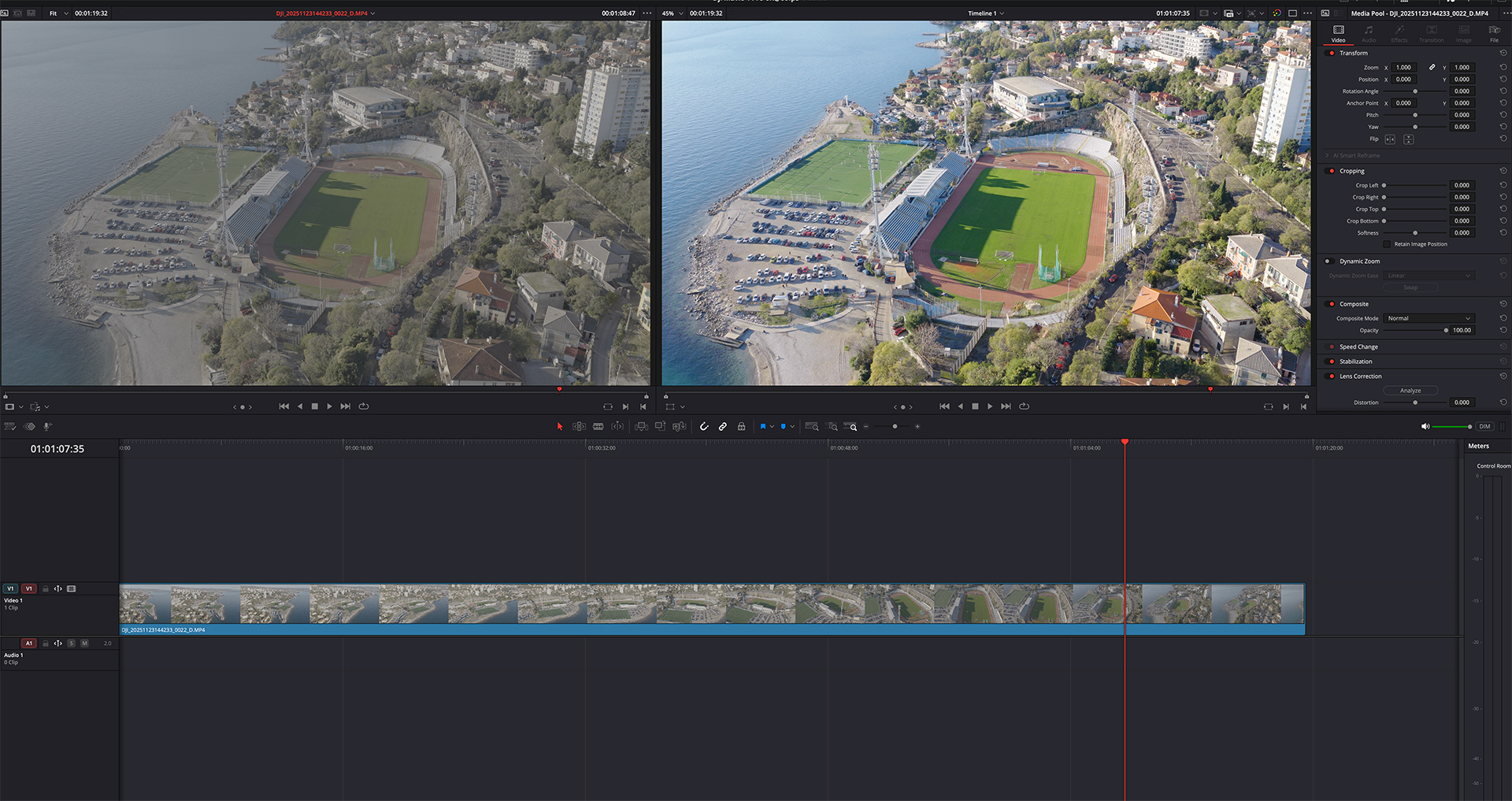The width and height of the screenshot is (1512, 801).
Task: Open the blue flag color dropdown arrow
Action: pyautogui.click(x=772, y=427)
